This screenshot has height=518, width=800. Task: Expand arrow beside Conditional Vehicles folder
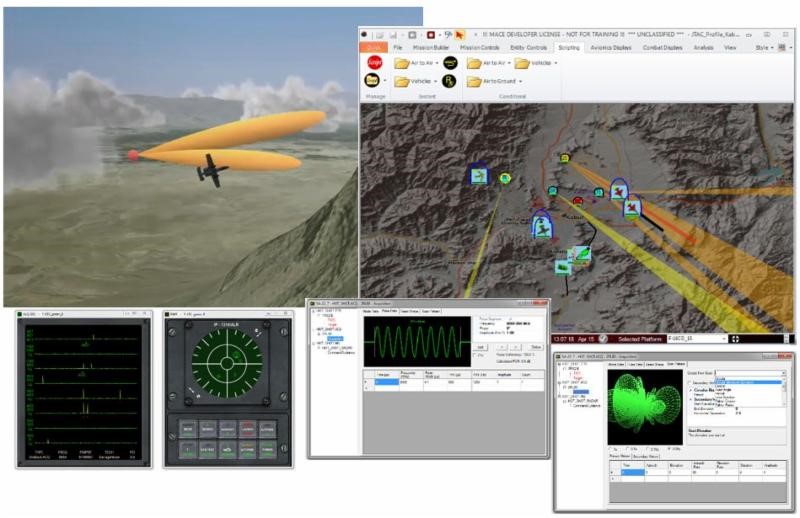pyautogui.click(x=556, y=63)
